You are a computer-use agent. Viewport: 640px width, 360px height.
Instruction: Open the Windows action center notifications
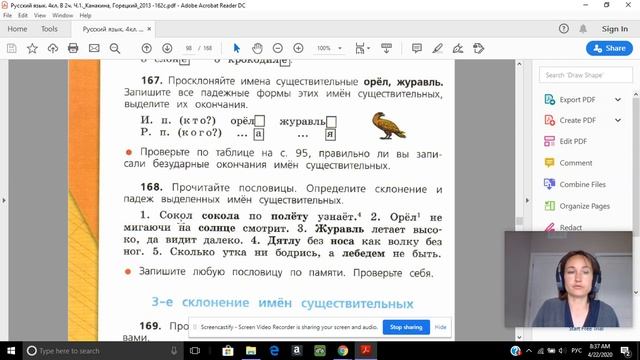point(626,351)
